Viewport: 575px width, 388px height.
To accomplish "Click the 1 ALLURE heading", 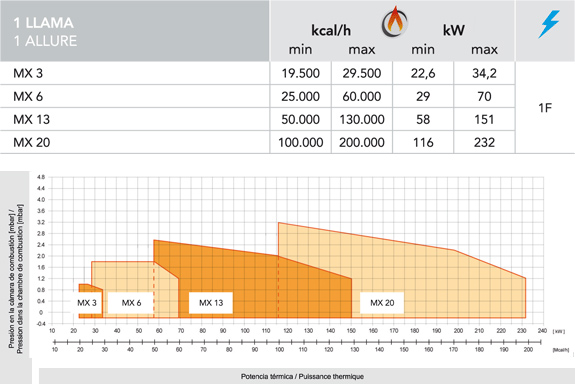I will pos(45,41).
